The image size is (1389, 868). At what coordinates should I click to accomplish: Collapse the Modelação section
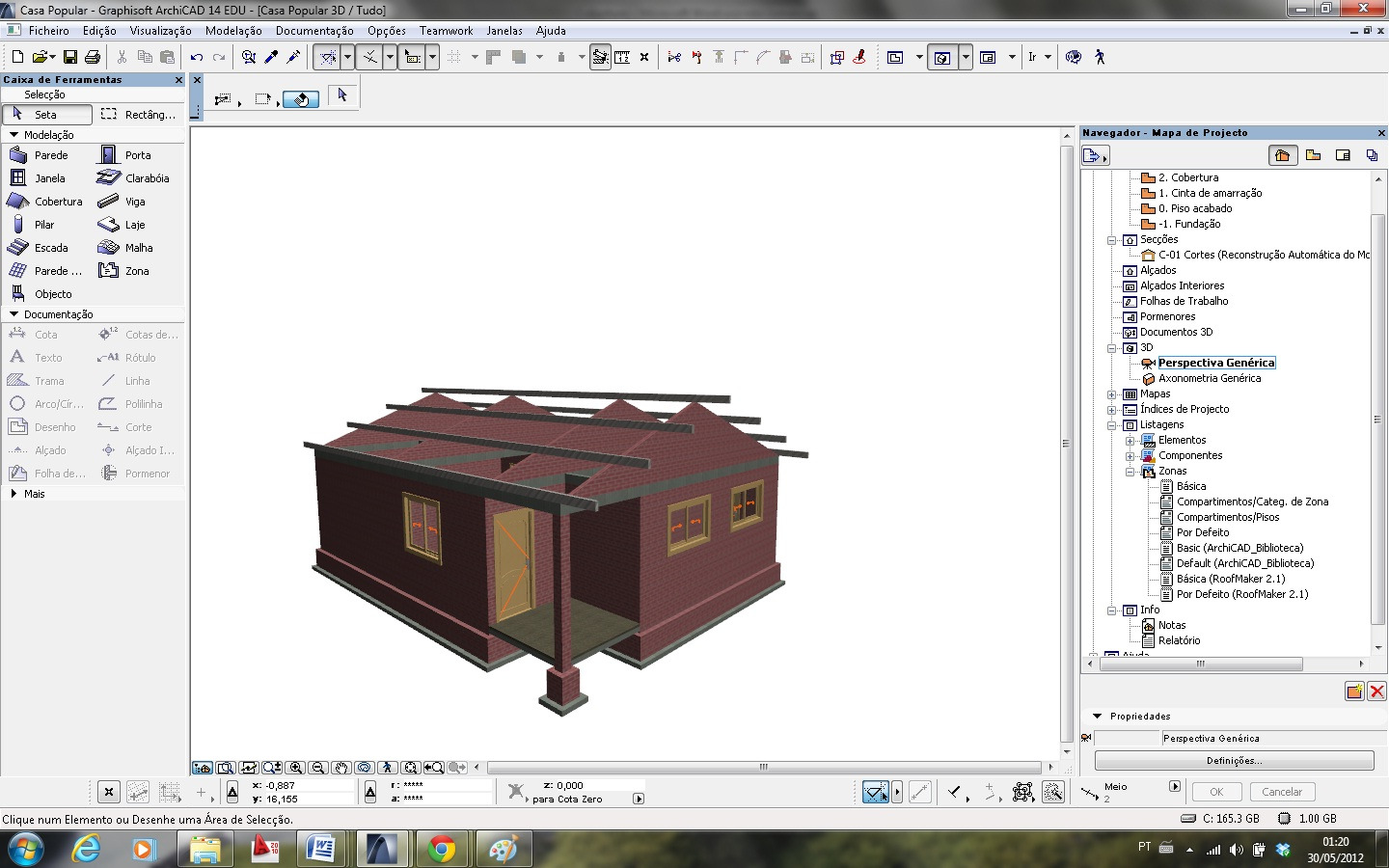click(x=14, y=135)
